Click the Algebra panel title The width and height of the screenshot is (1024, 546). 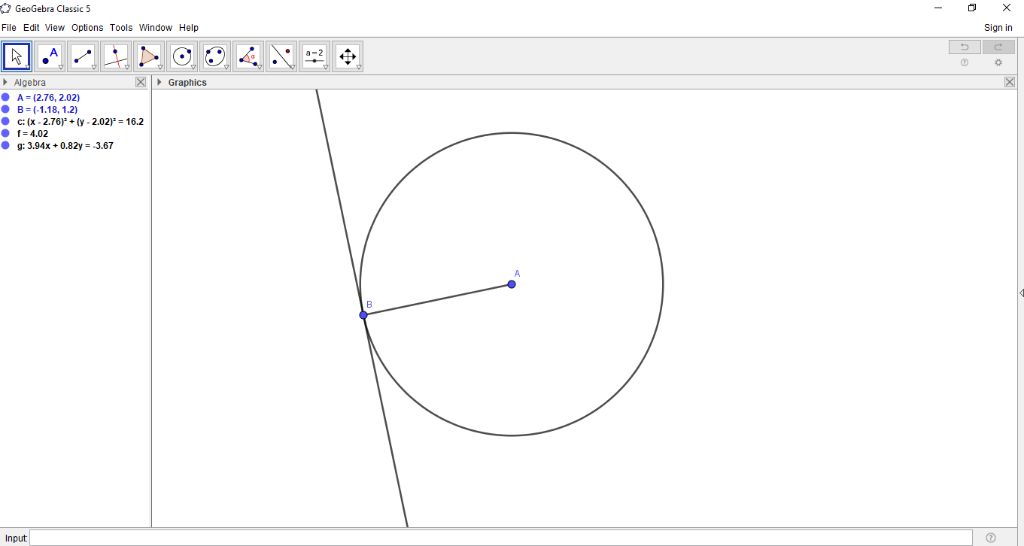pyautogui.click(x=30, y=82)
